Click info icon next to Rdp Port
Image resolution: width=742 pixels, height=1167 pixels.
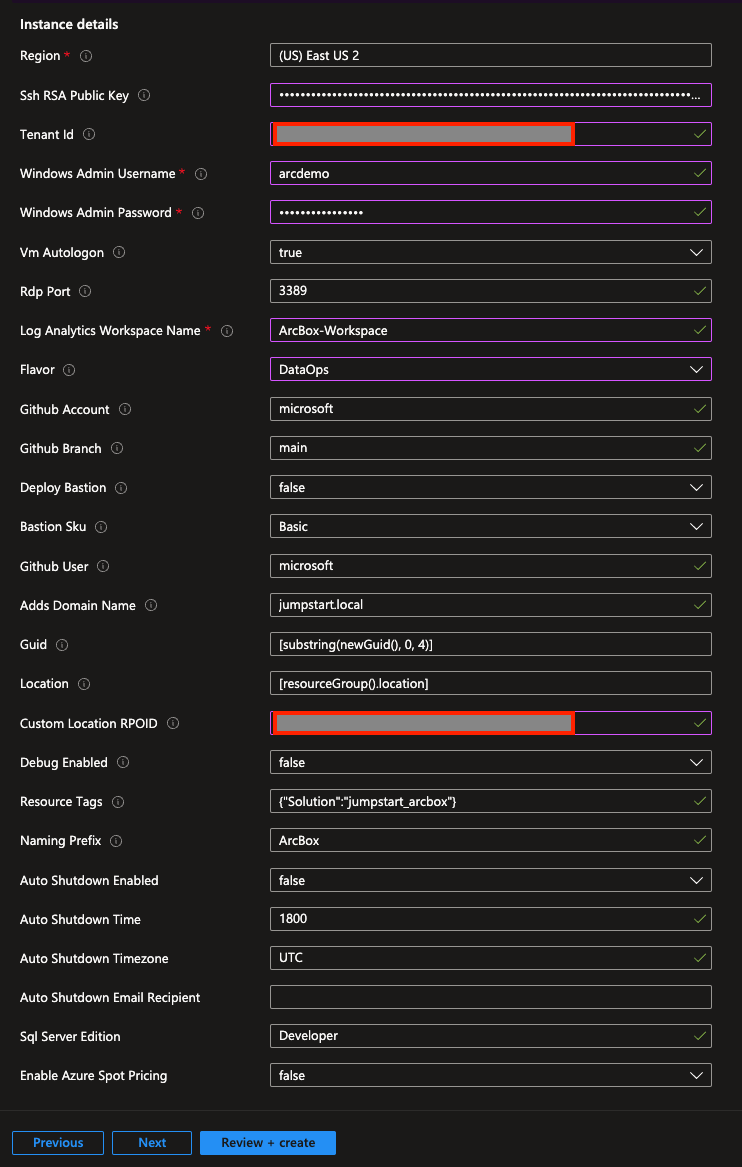coord(86,291)
